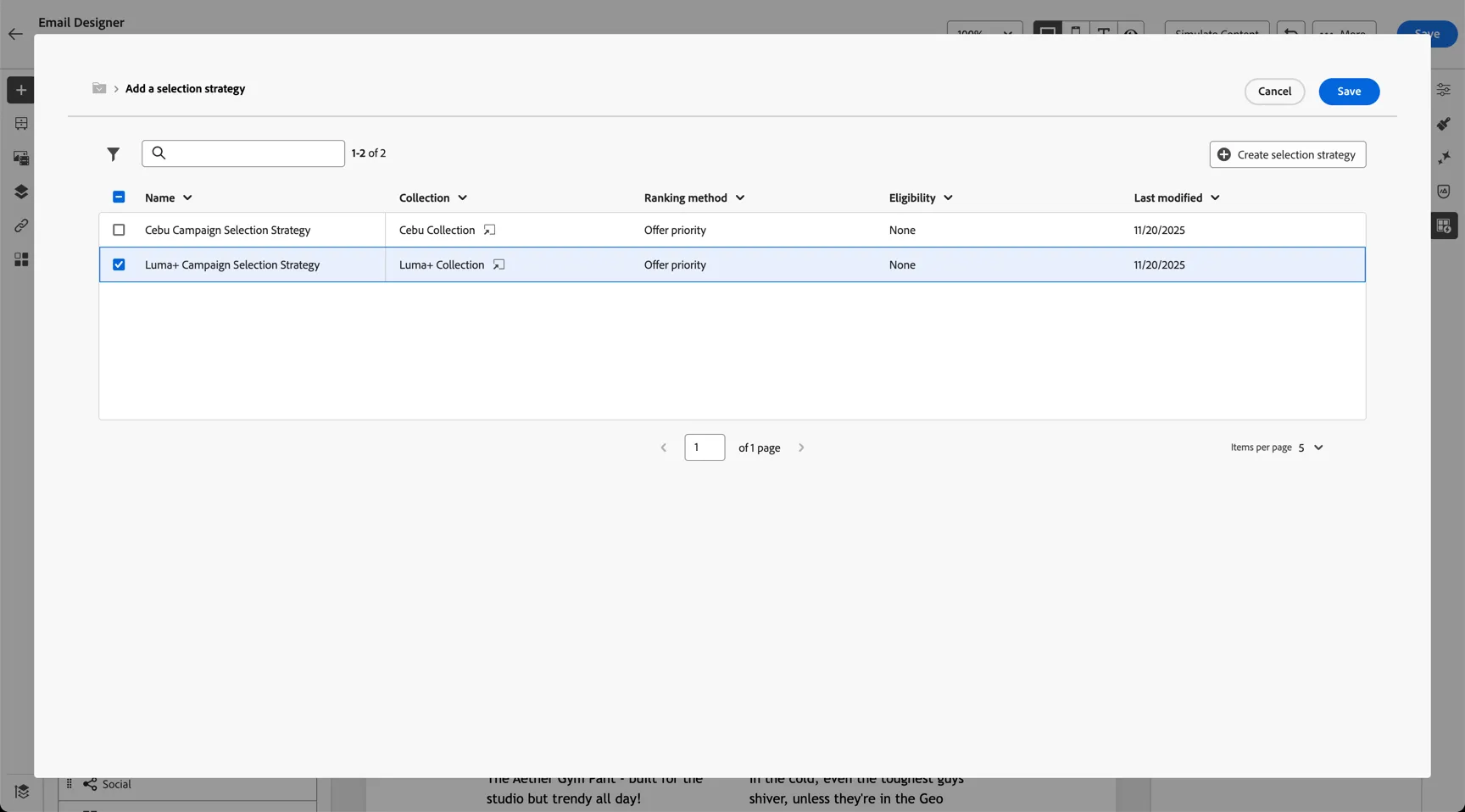
Task: Go to previous page arrow
Action: pos(664,448)
